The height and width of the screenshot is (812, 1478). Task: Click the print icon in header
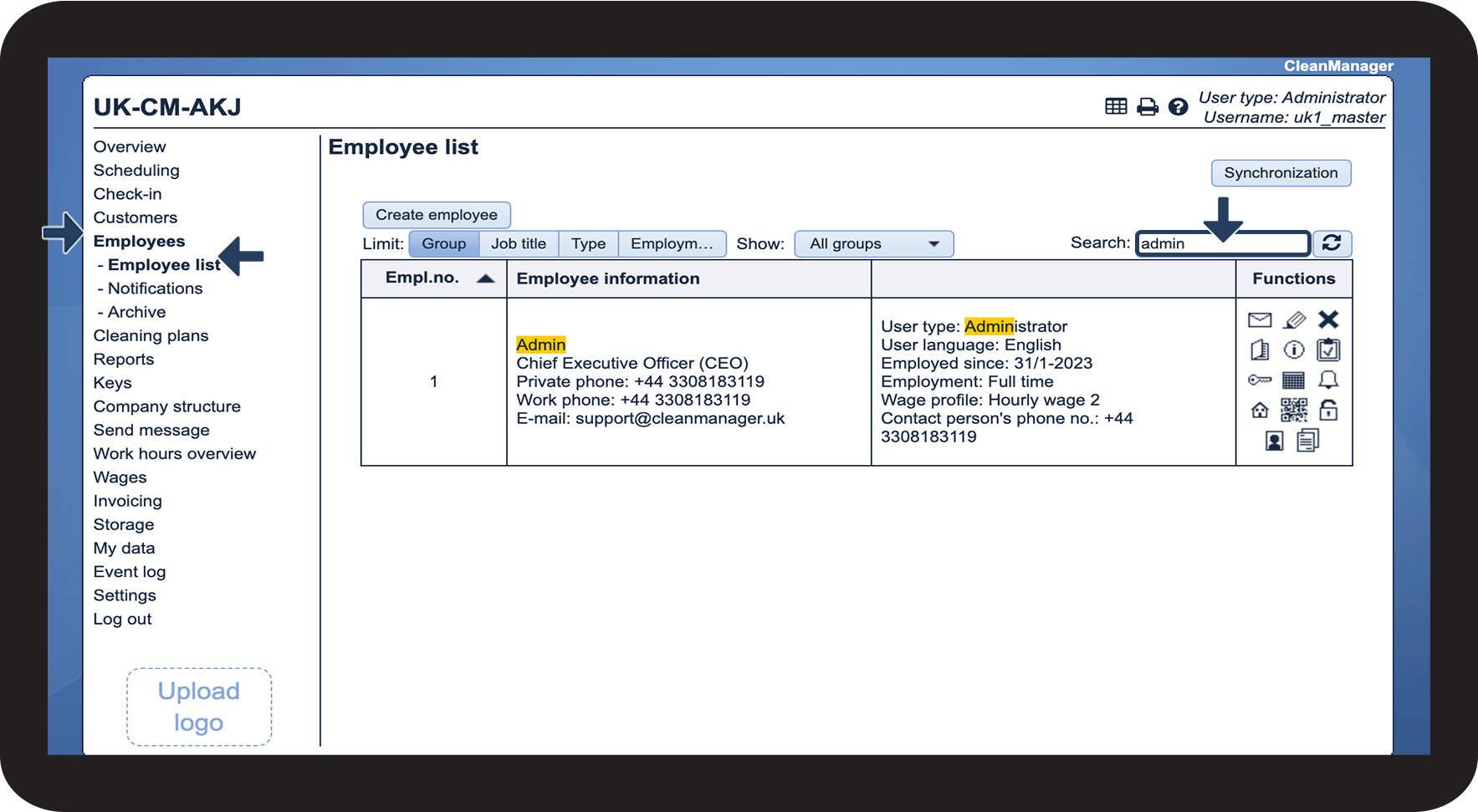point(1148,106)
